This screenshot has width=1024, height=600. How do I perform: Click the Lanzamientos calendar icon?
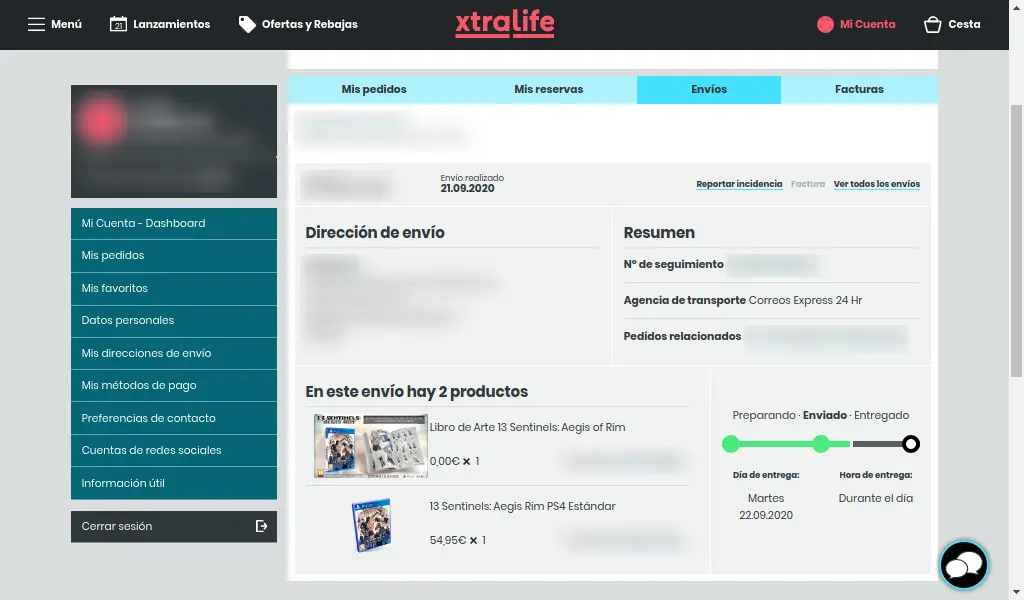click(118, 24)
